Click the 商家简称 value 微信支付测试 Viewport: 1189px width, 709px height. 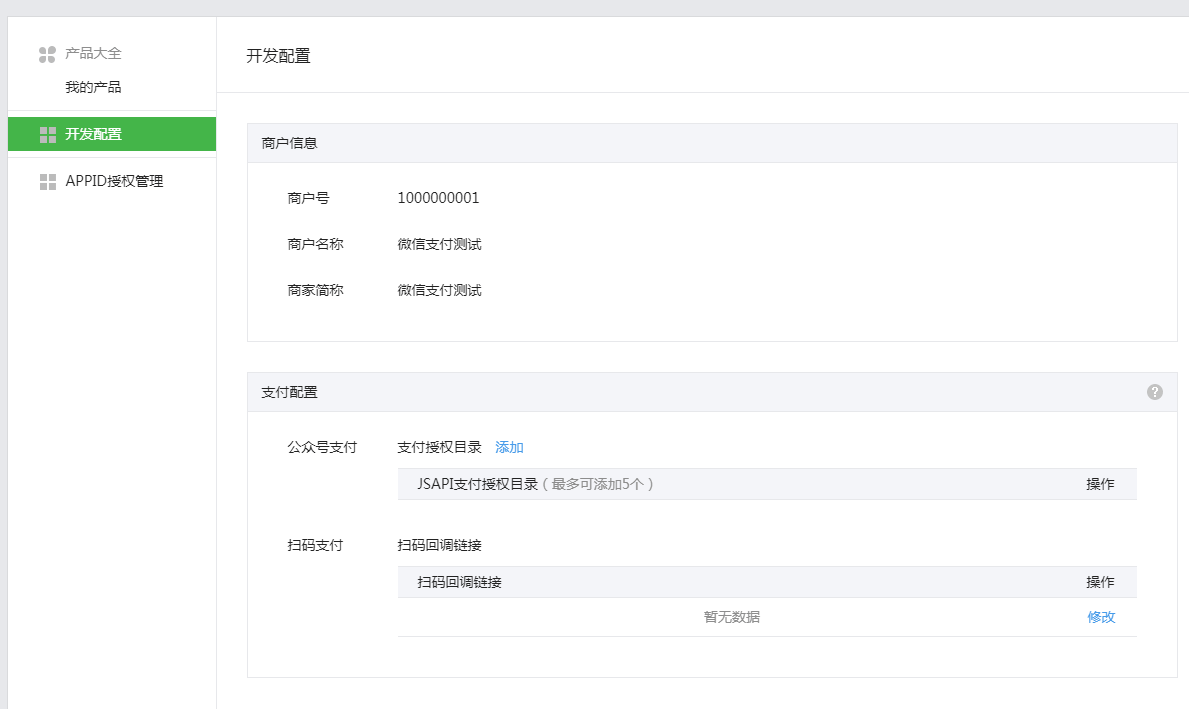[x=439, y=290]
